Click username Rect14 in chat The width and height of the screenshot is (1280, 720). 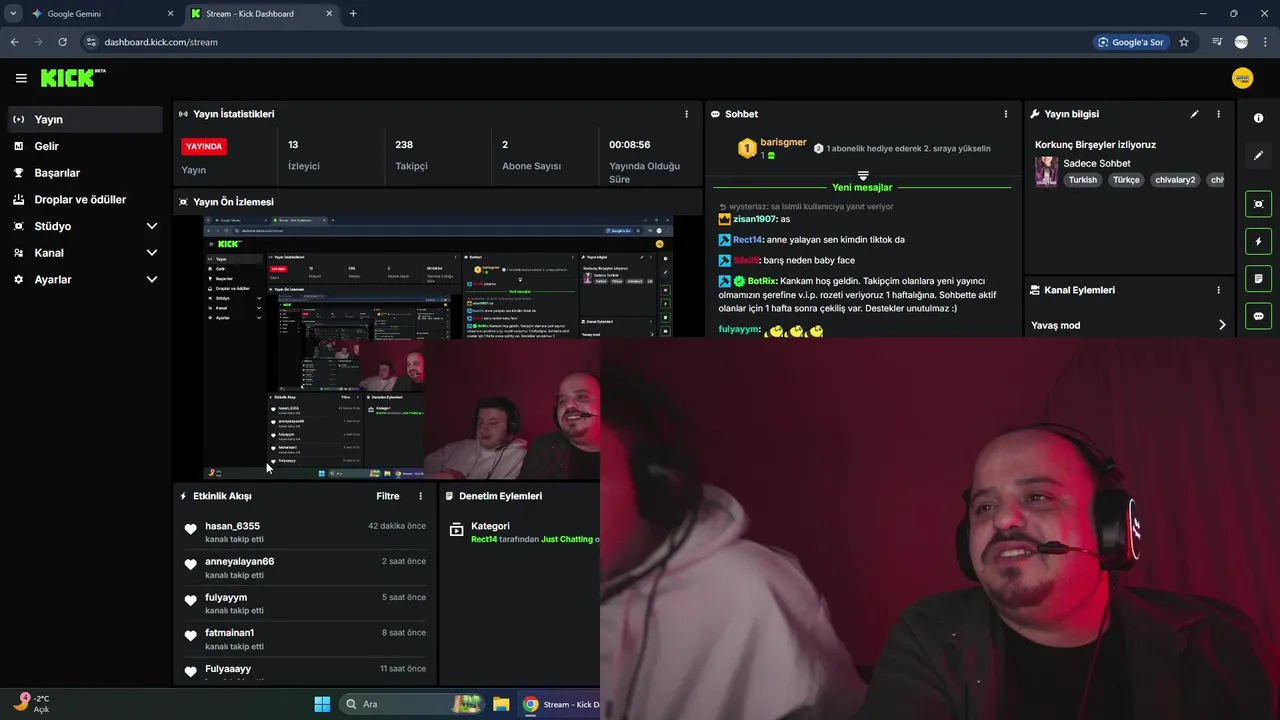pos(747,240)
